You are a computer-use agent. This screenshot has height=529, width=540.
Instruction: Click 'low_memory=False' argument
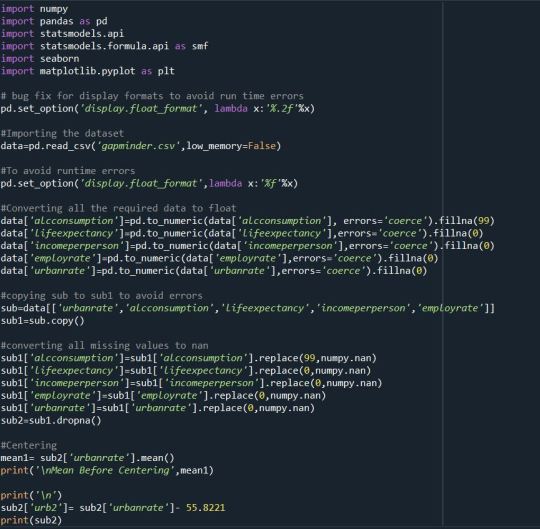pos(231,146)
